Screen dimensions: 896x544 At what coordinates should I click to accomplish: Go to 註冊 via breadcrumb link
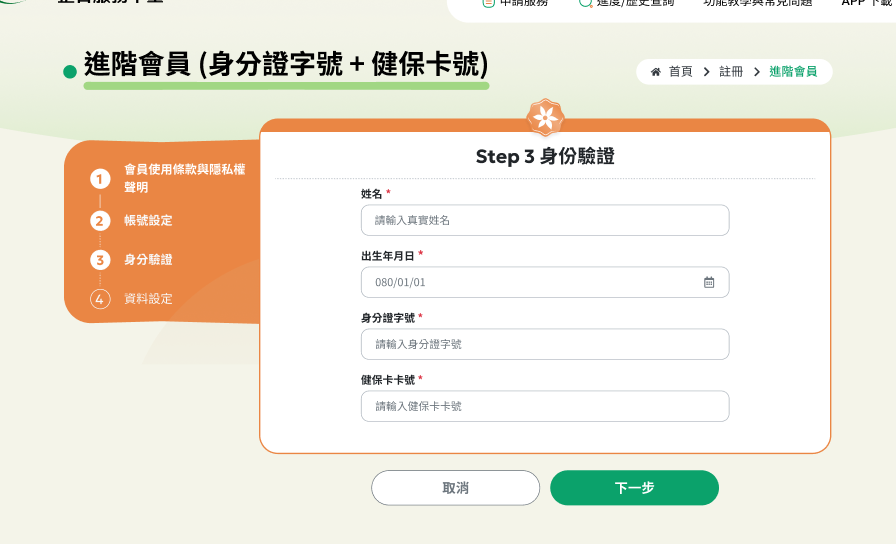731,72
